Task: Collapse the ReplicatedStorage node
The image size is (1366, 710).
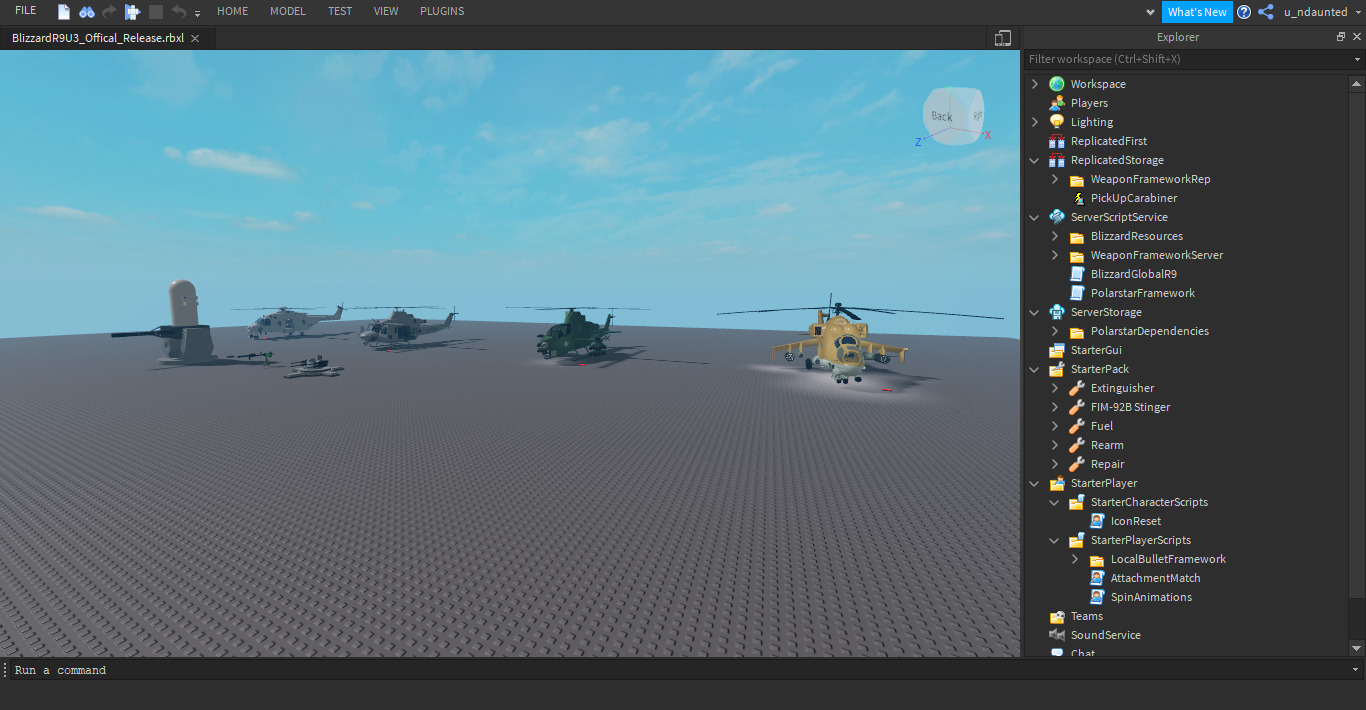Action: [1035, 160]
